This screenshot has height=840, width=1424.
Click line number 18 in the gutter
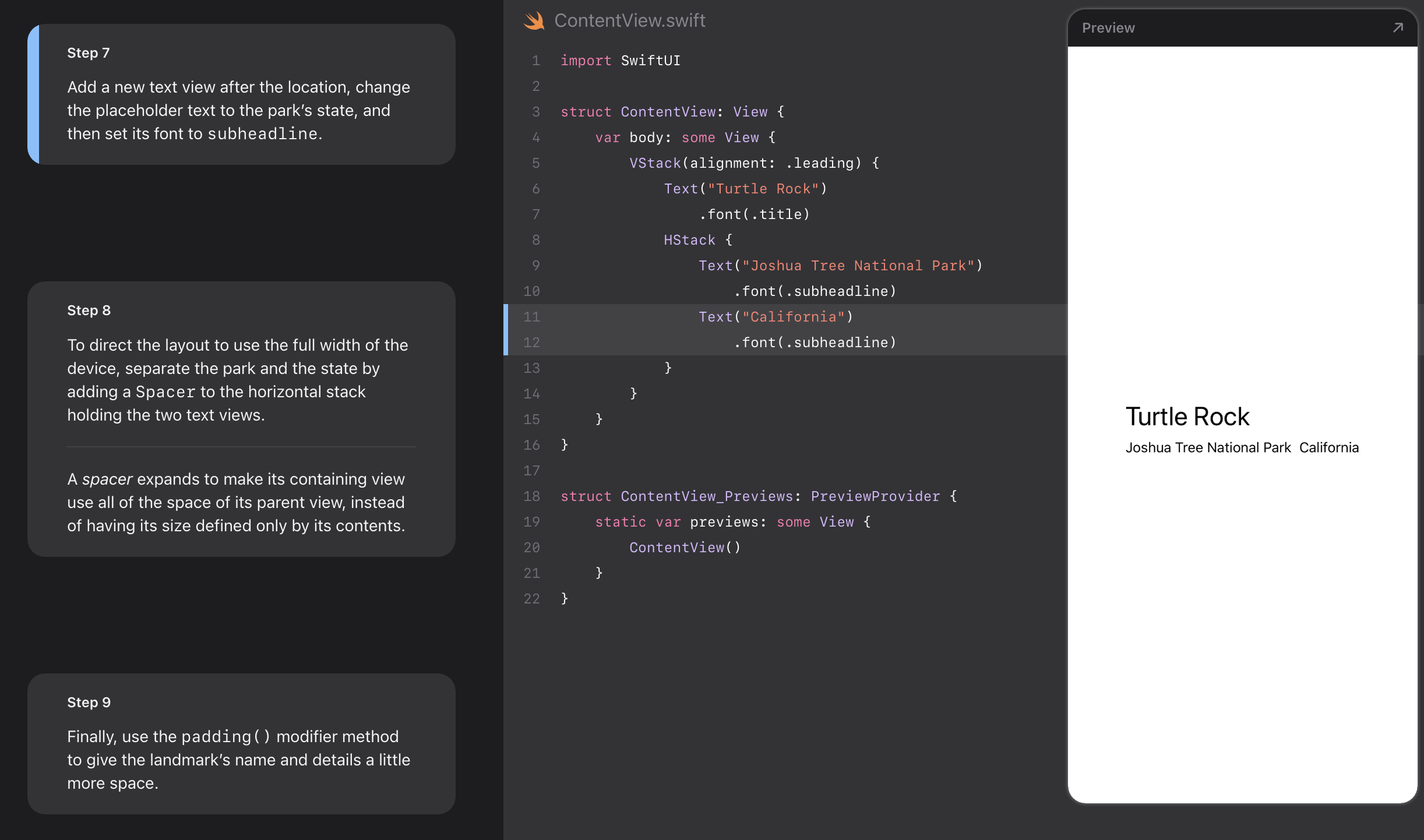(531, 496)
